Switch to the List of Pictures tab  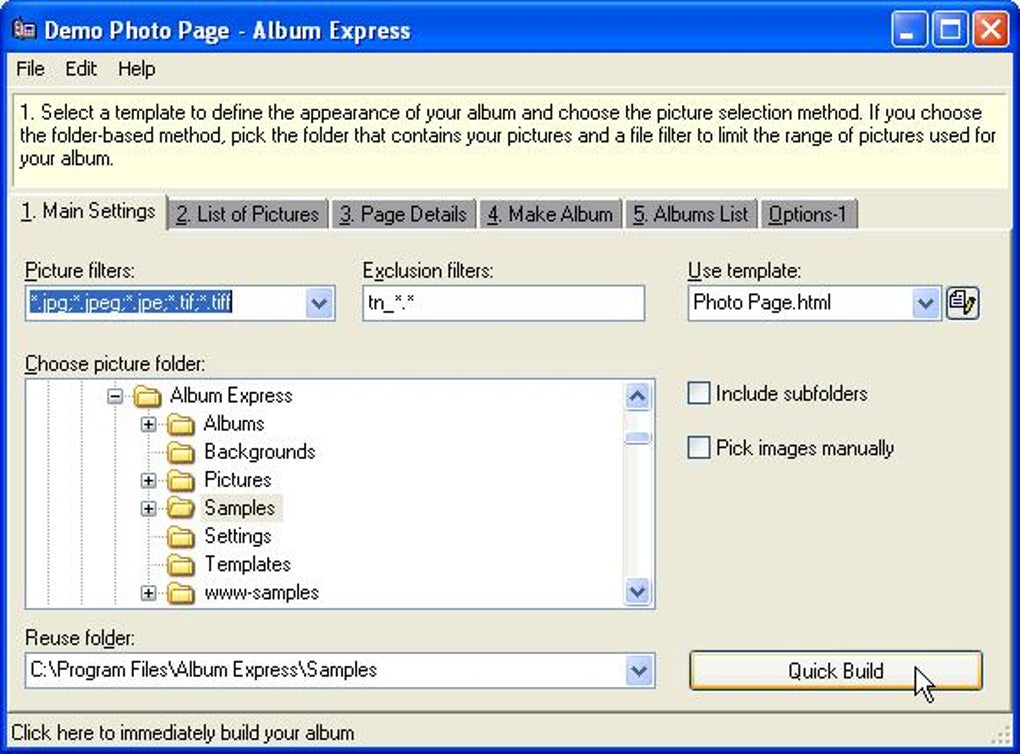(247, 214)
